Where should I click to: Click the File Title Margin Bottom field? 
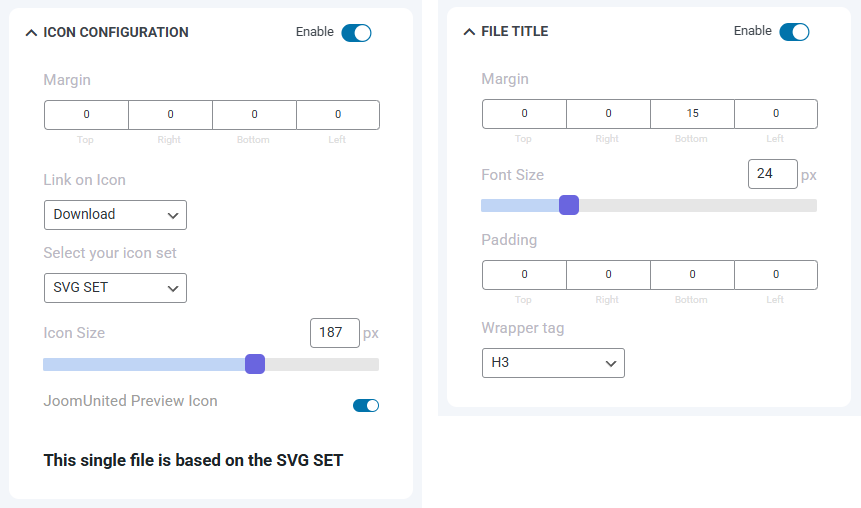(692, 114)
